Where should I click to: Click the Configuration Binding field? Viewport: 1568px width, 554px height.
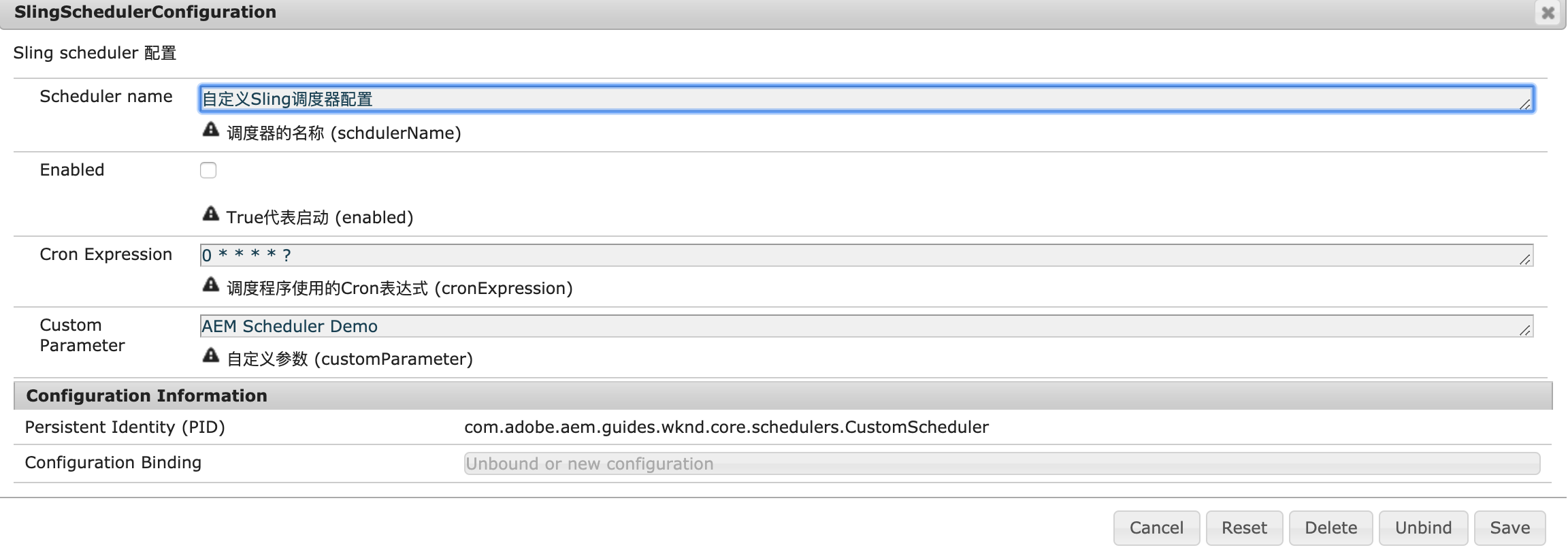pos(1001,463)
